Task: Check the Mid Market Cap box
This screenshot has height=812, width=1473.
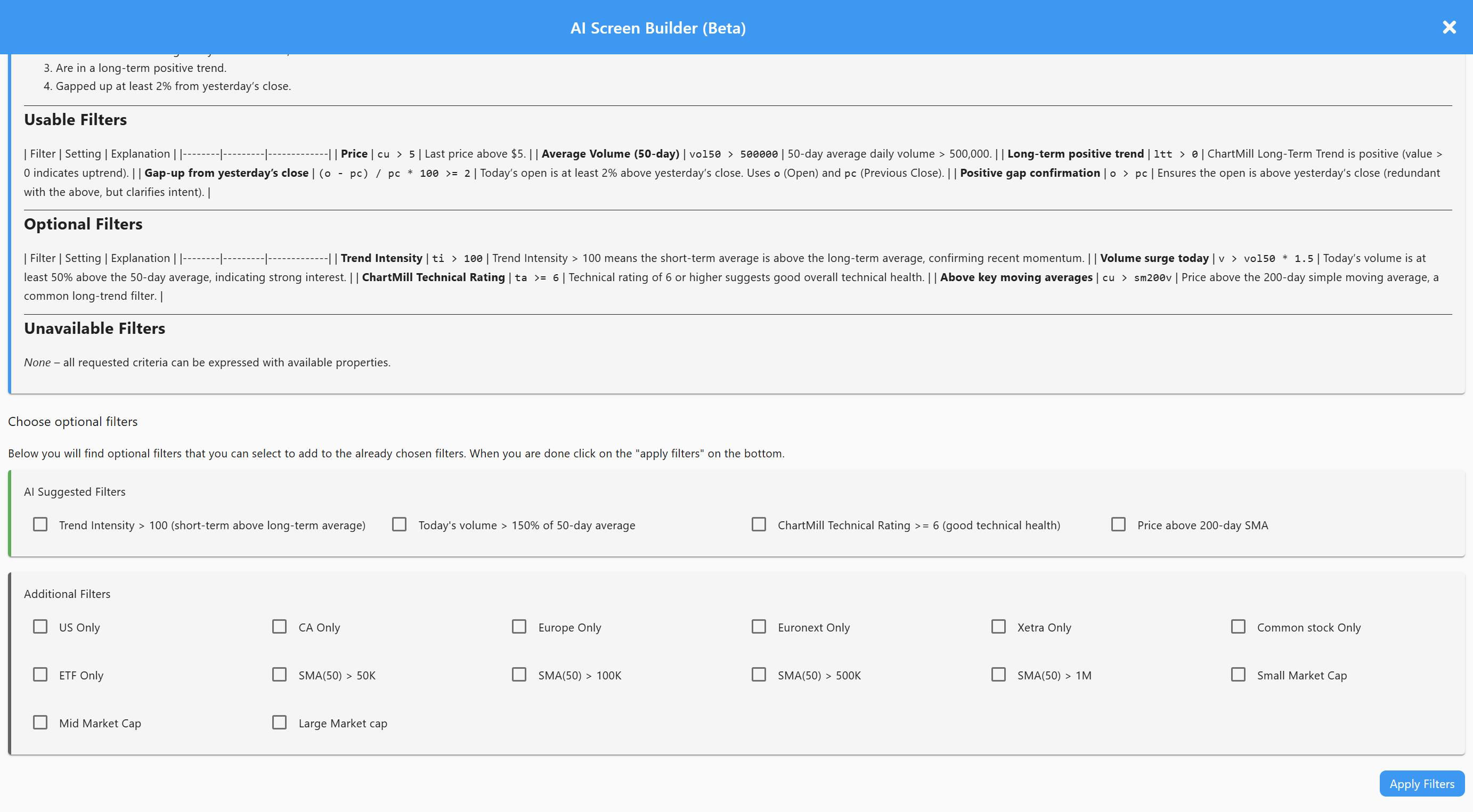Action: [40, 723]
